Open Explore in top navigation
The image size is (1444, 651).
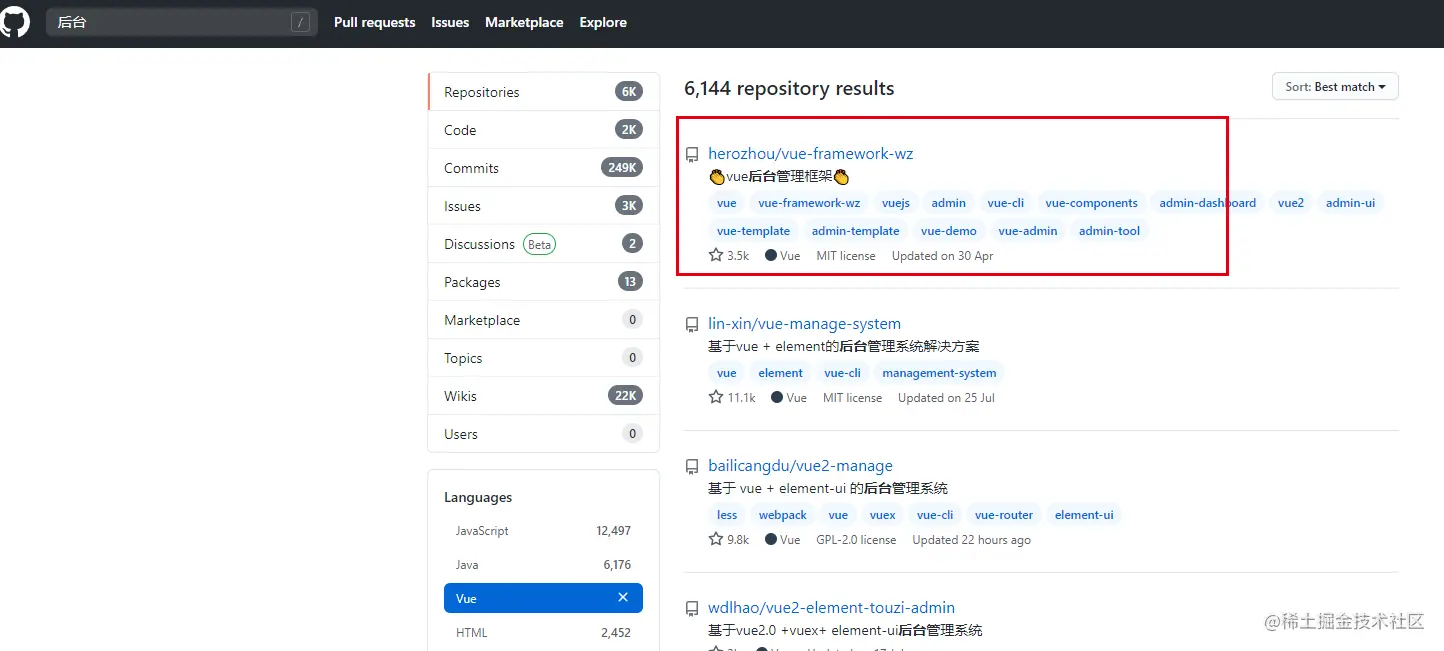pos(603,22)
